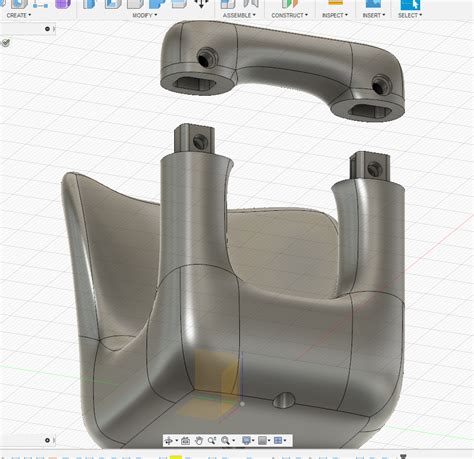Click the purple Create Form icon
This screenshot has height=459, width=474.
pos(63,4)
